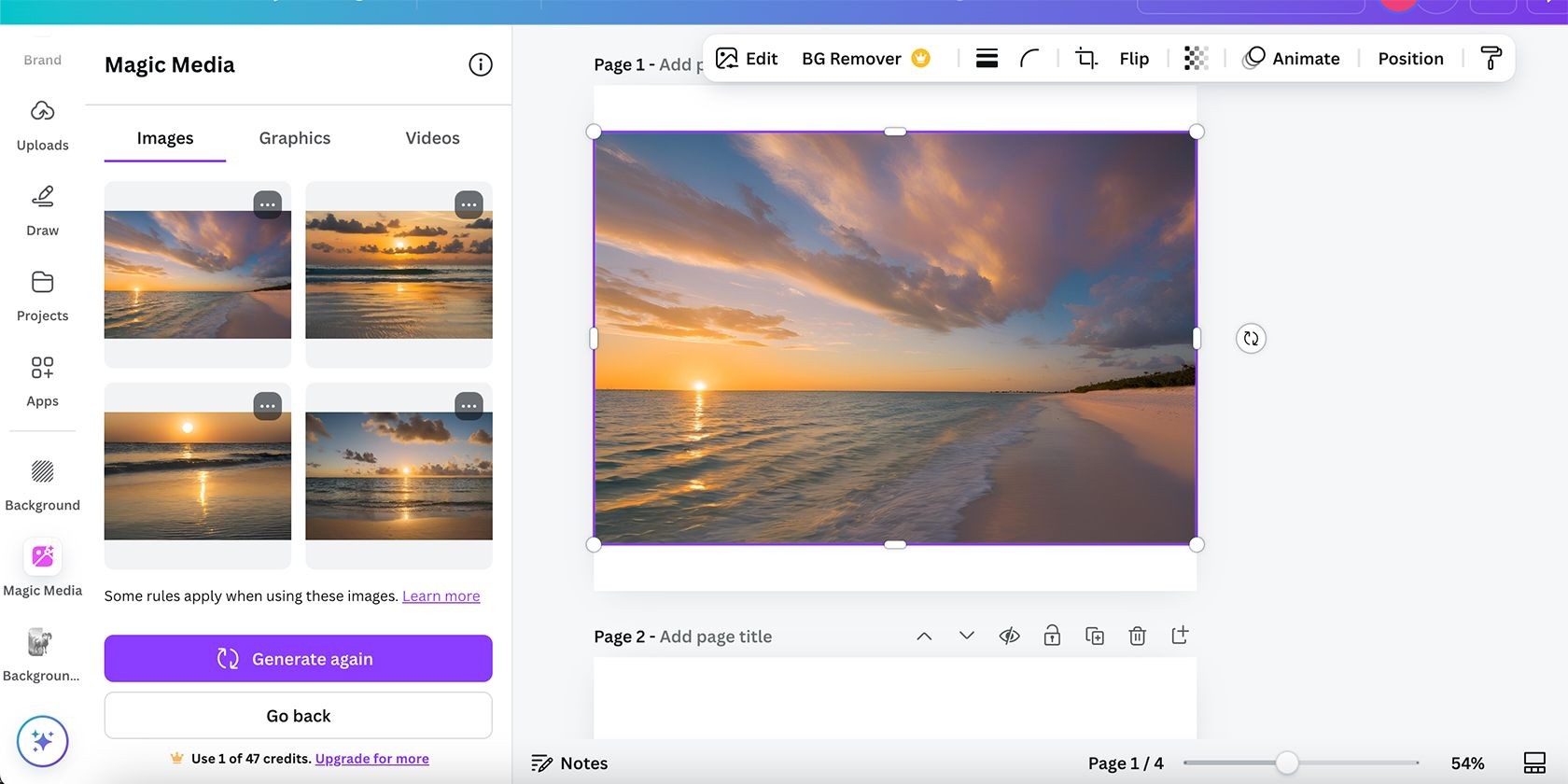Screen dimensions: 1568x784
Task: Open the Background panel
Action: pos(42,485)
